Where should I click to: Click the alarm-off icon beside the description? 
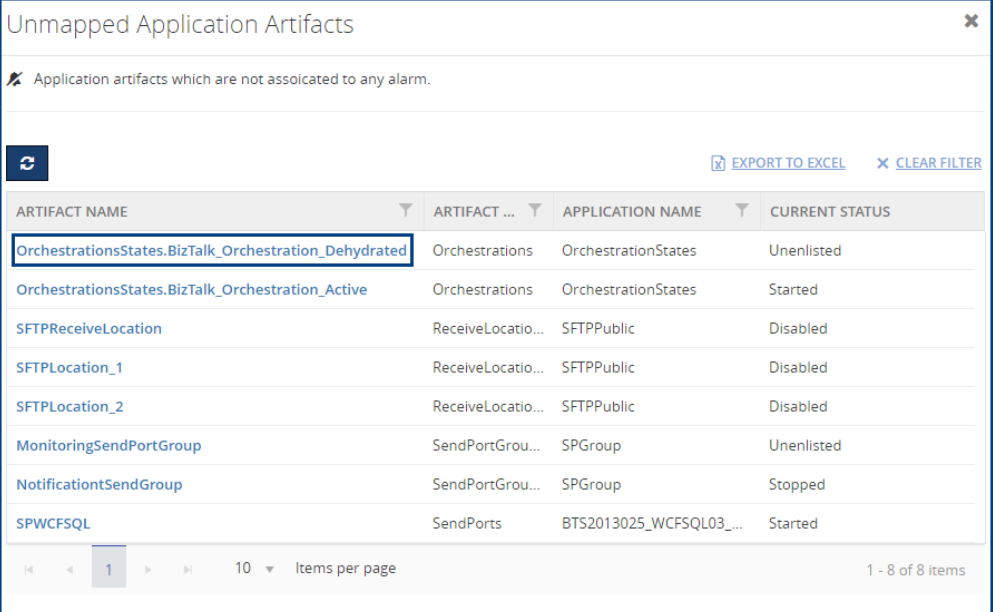15,79
